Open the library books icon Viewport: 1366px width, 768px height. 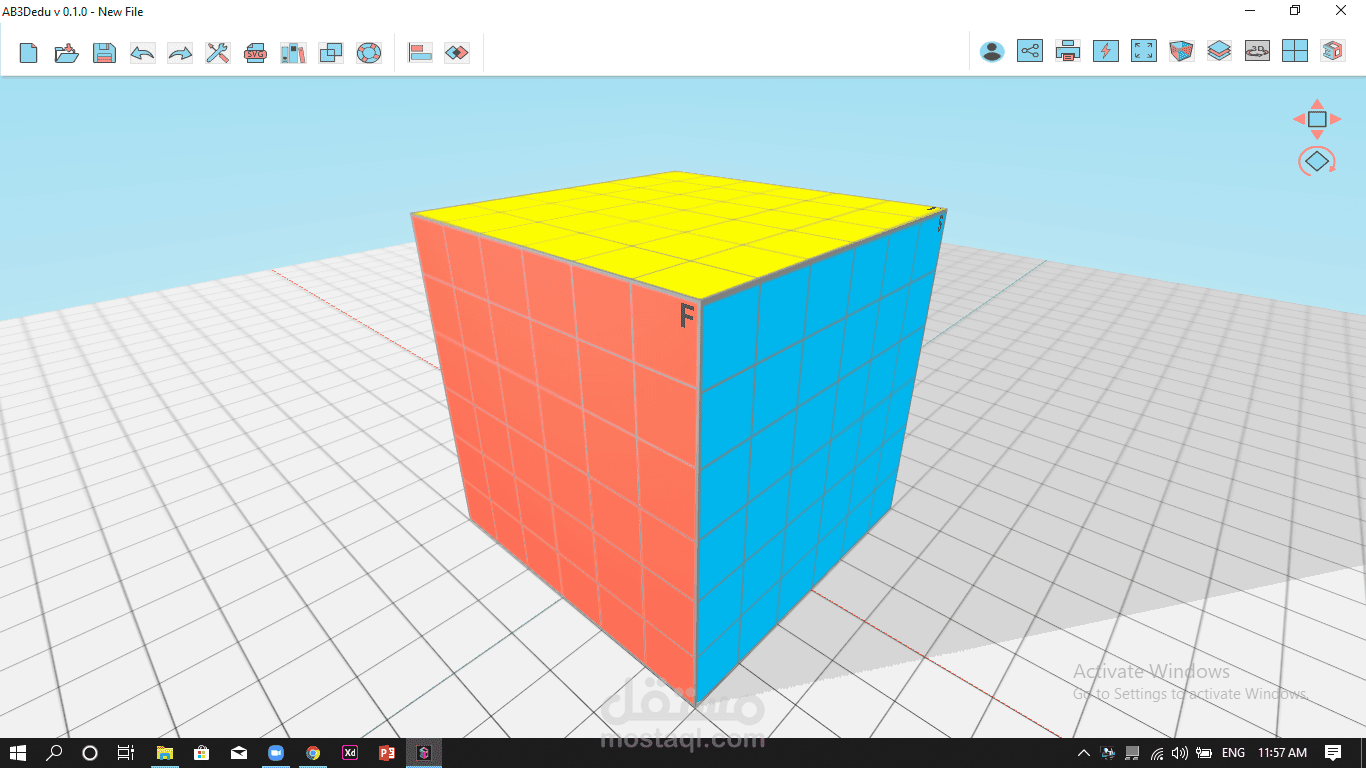pos(293,53)
